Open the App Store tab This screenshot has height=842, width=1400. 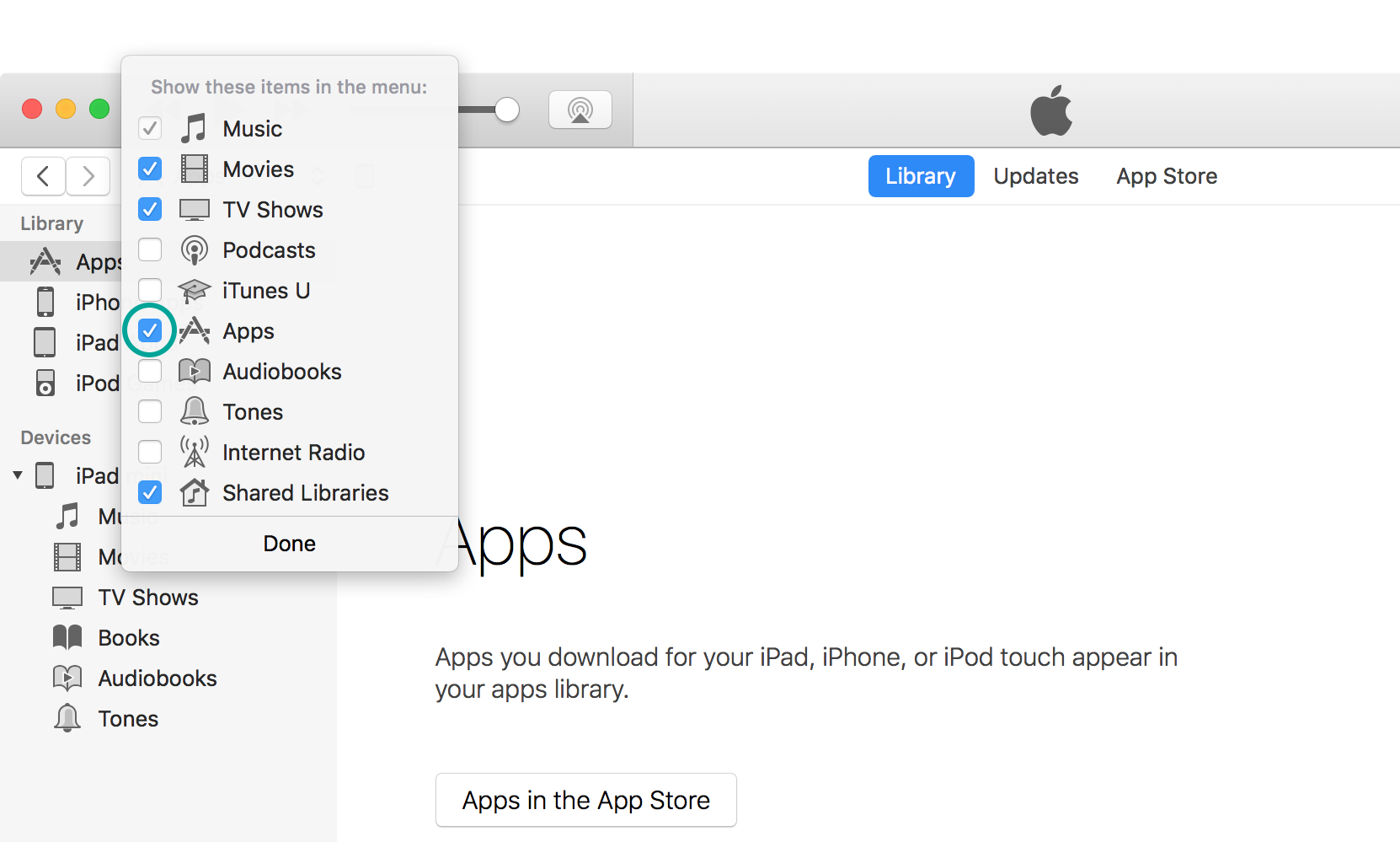[x=1166, y=176]
